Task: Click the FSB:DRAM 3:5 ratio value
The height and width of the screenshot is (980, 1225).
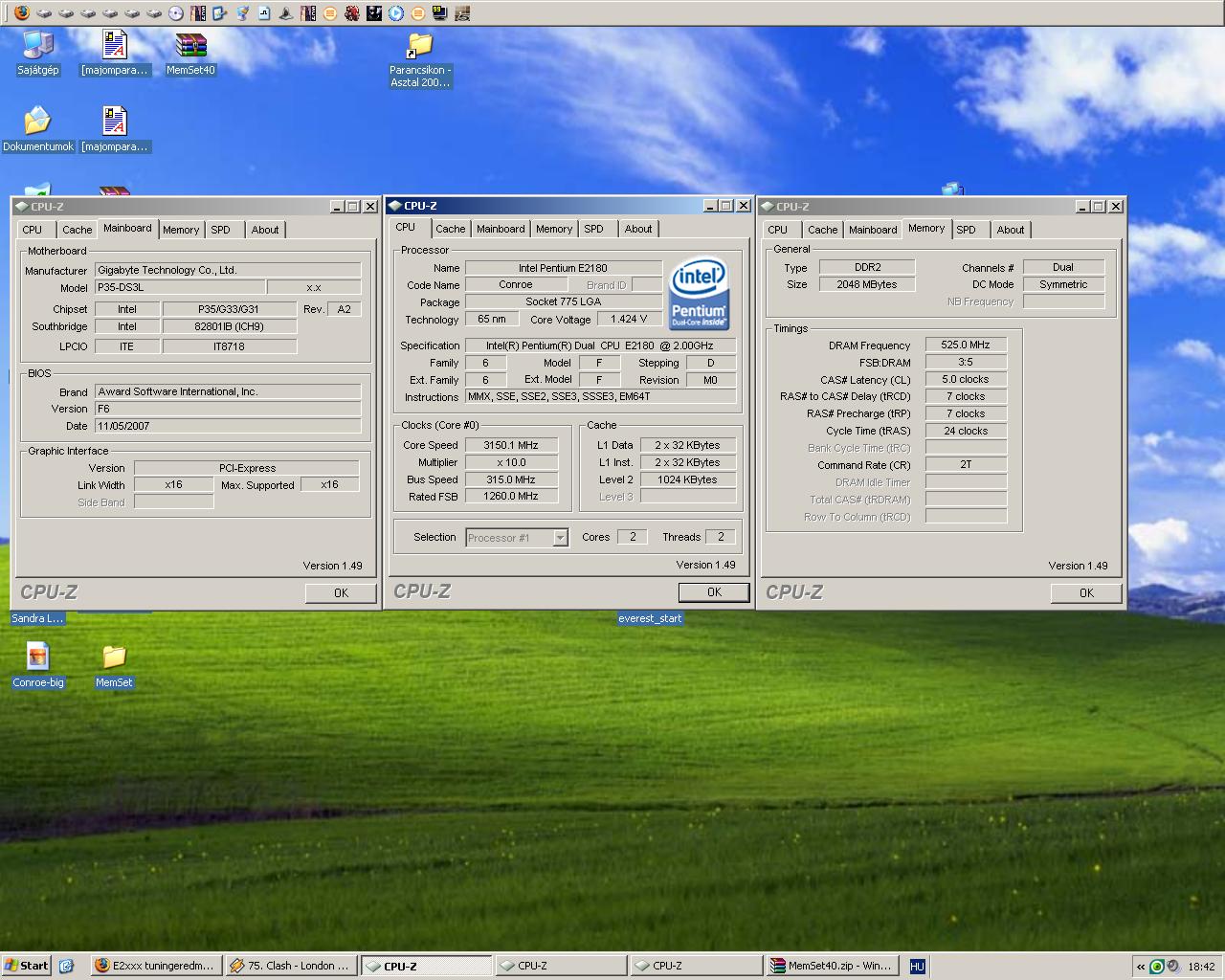Action: 966,362
